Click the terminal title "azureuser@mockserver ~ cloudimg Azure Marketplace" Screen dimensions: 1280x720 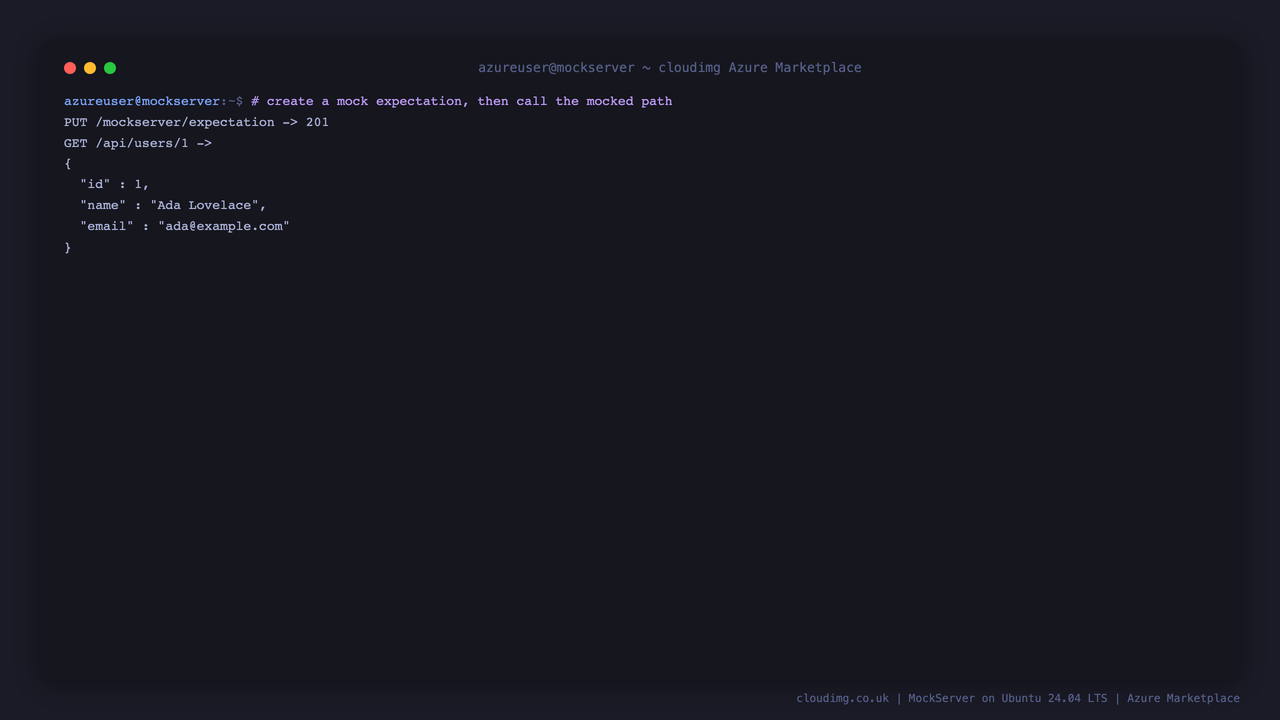[x=669, y=68]
